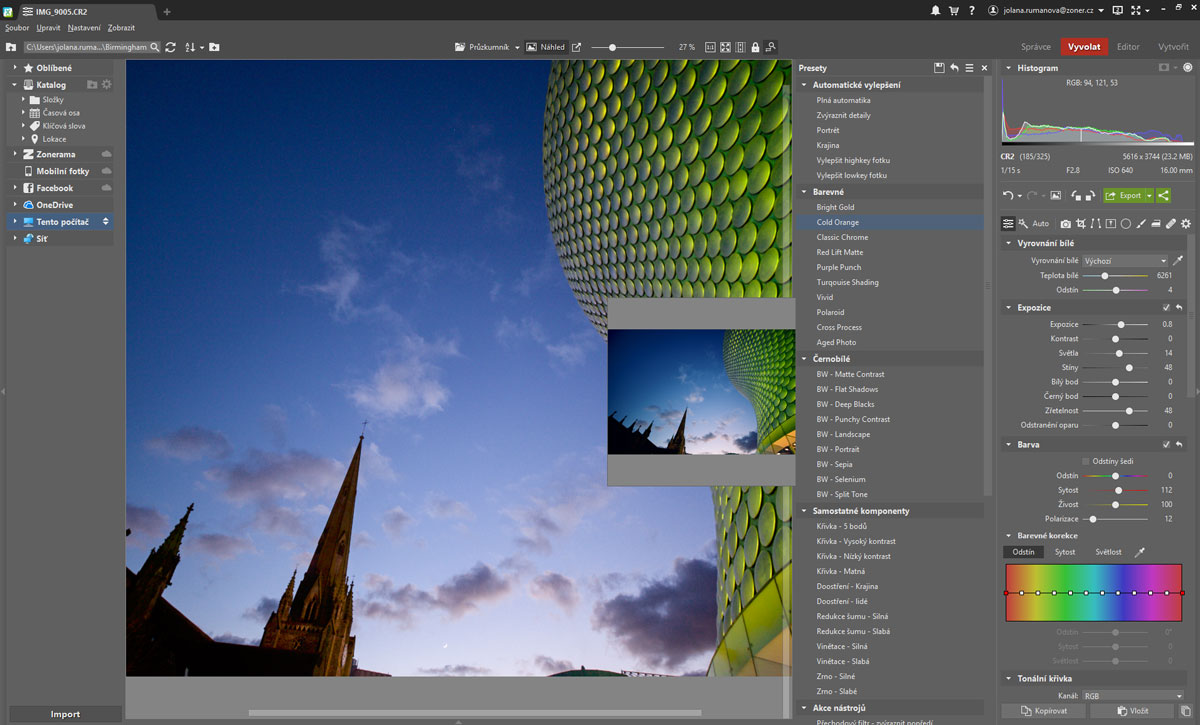1200x725 pixels.
Task: Save preset using the Presety disk icon
Action: [x=939, y=68]
